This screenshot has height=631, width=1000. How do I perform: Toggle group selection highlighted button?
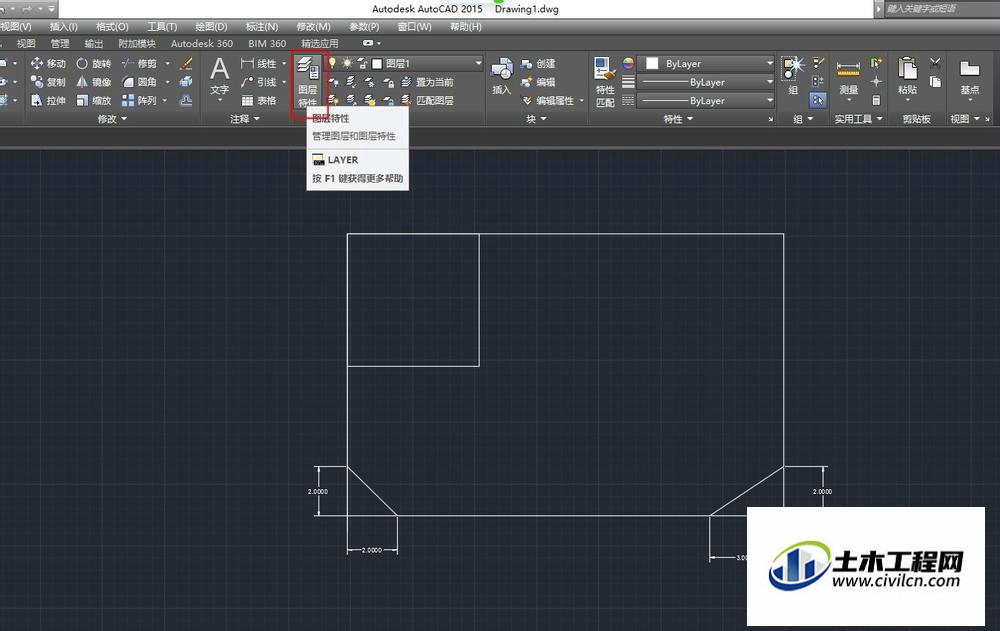[x=818, y=100]
